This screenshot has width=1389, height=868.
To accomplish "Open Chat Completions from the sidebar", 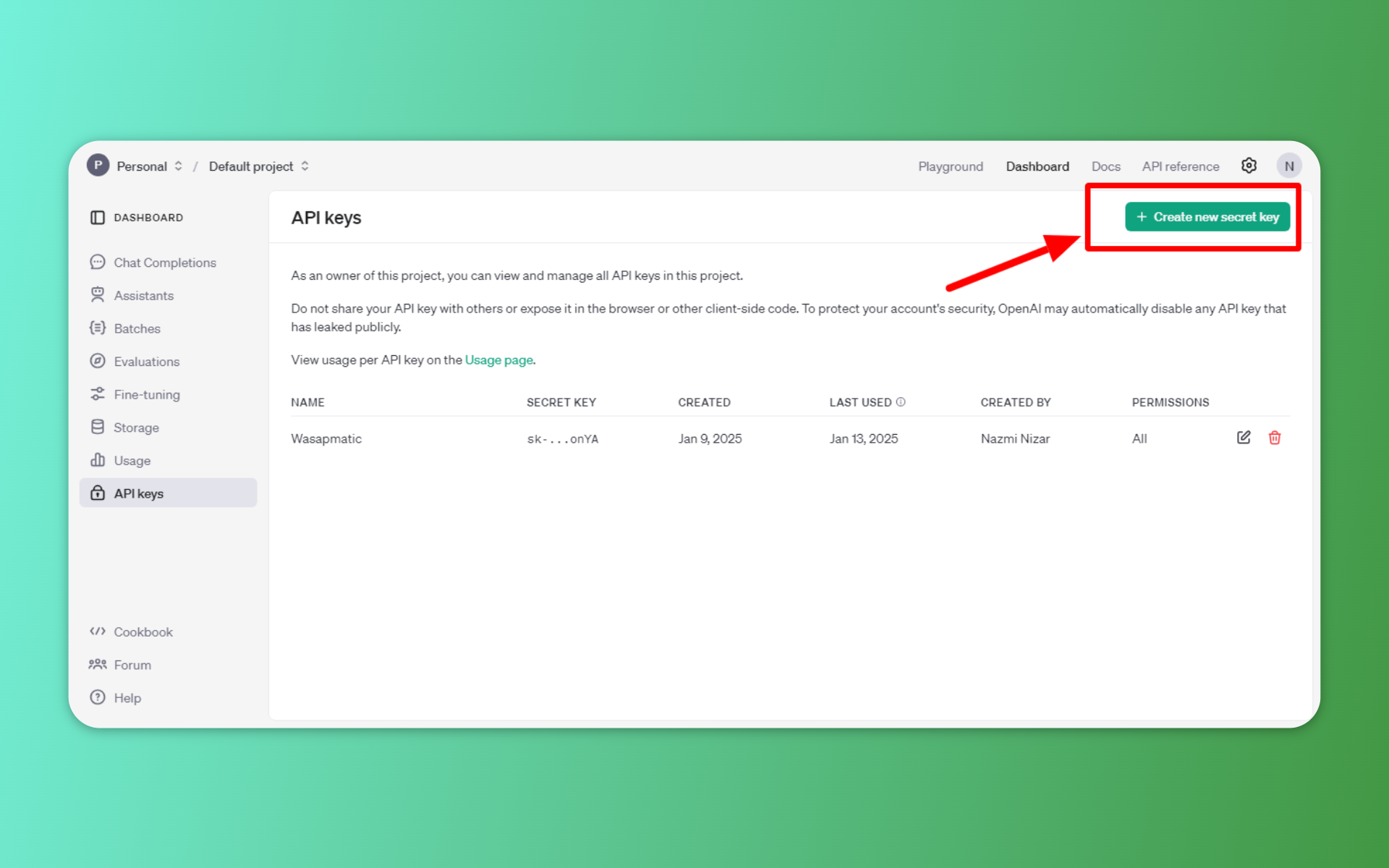I will (x=164, y=263).
